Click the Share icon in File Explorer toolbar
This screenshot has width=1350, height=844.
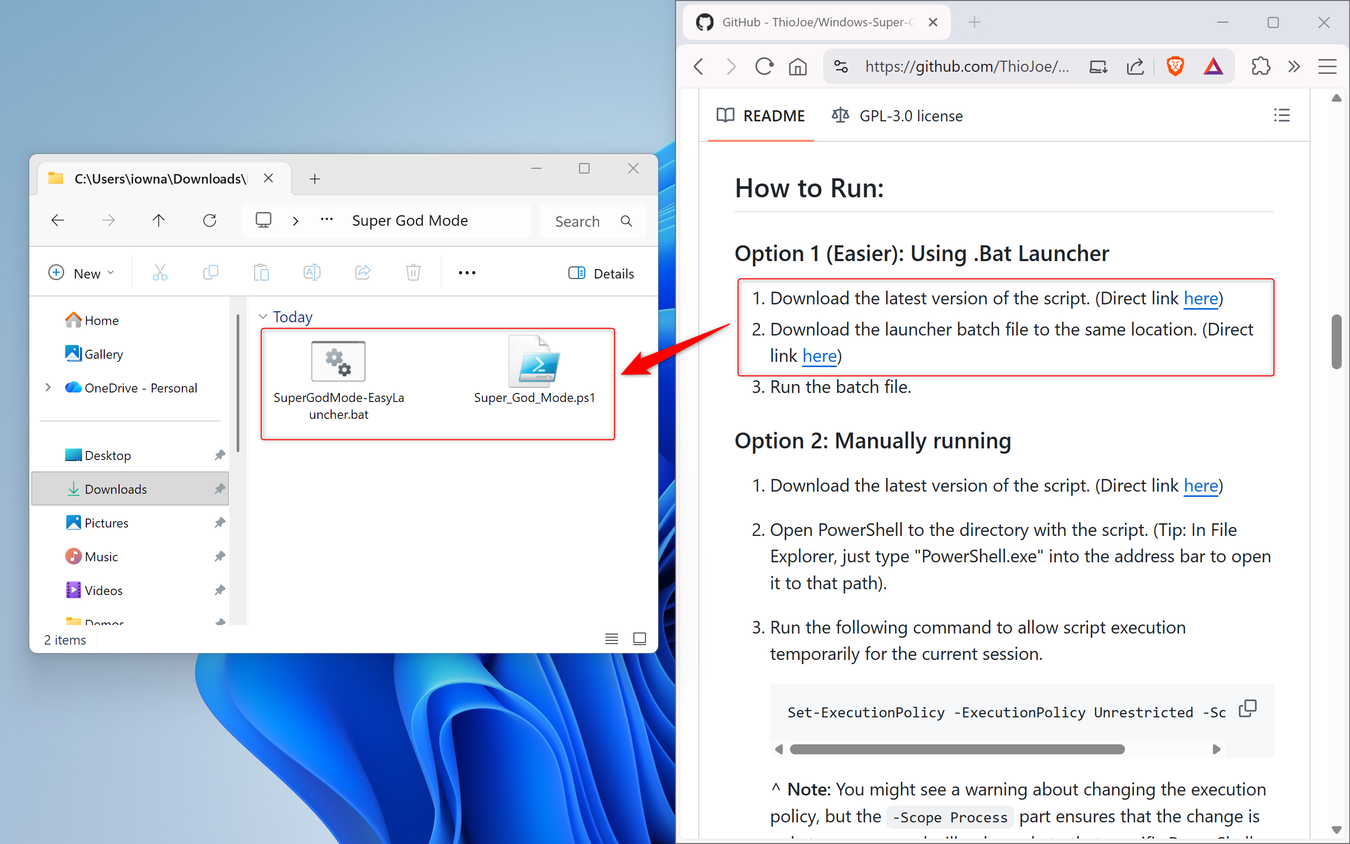[x=363, y=273]
